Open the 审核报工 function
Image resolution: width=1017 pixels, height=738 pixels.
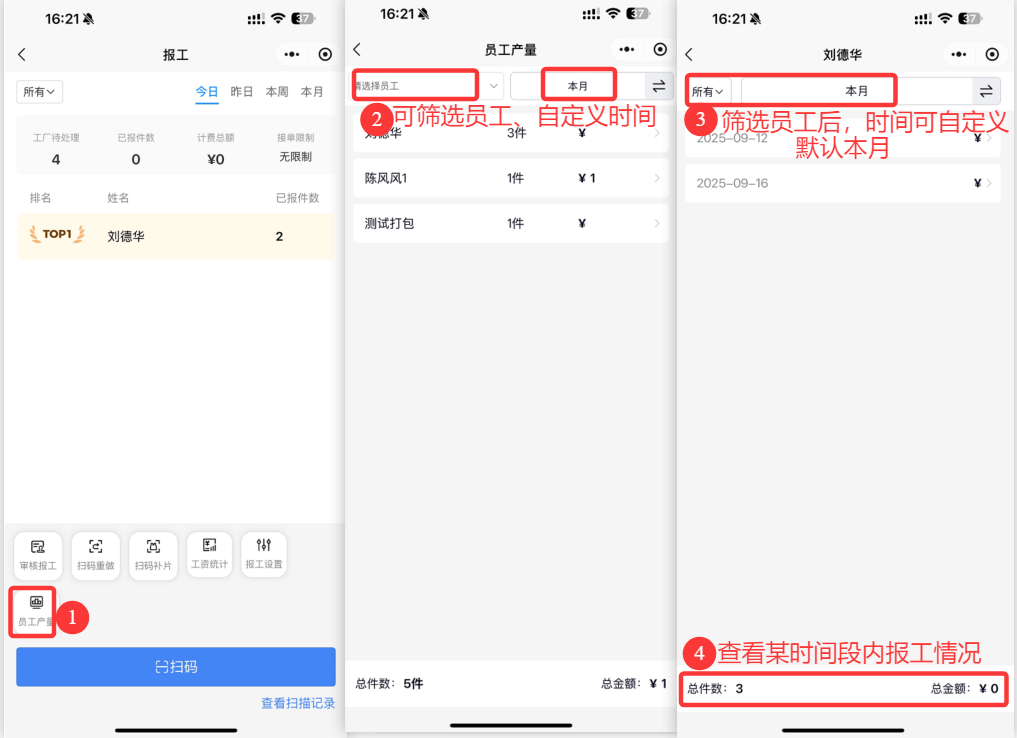pyautogui.click(x=38, y=555)
